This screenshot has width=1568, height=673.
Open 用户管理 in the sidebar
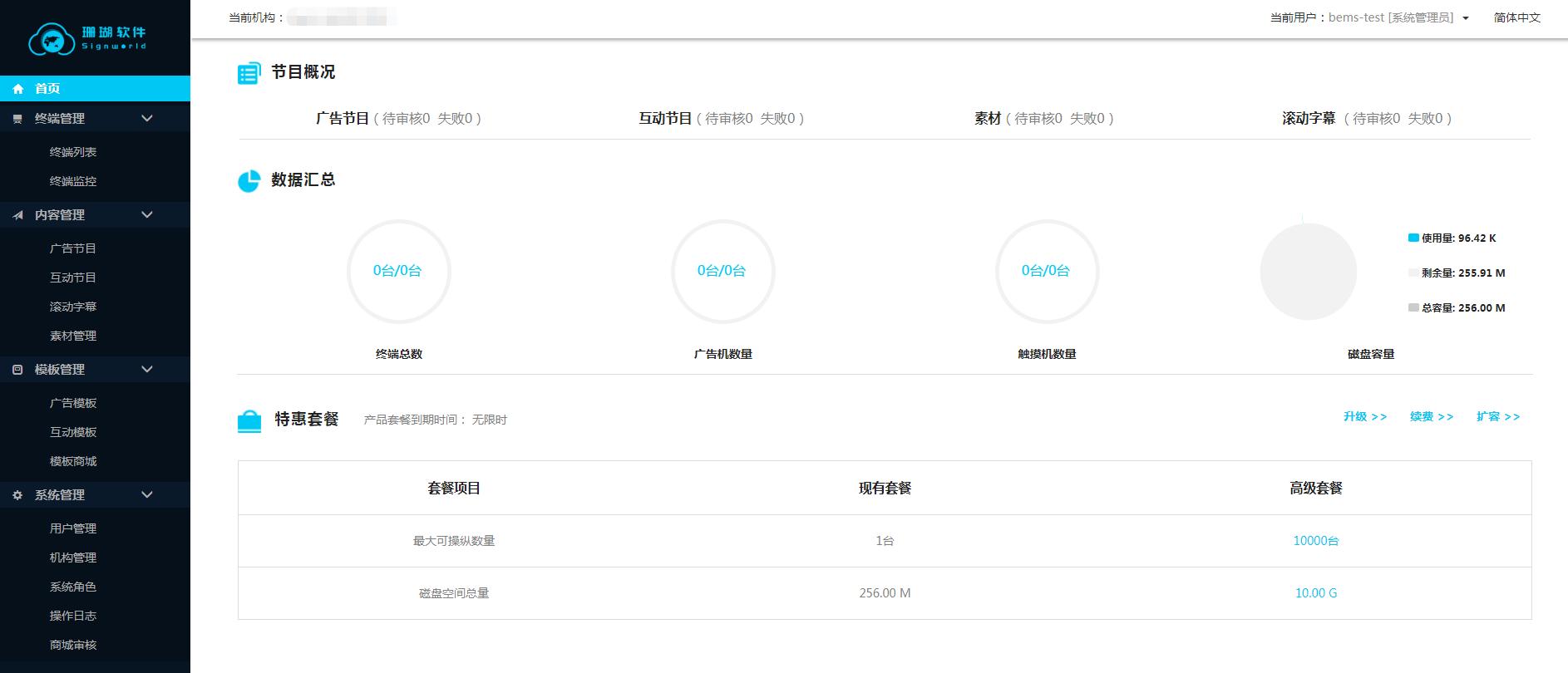coord(73,528)
